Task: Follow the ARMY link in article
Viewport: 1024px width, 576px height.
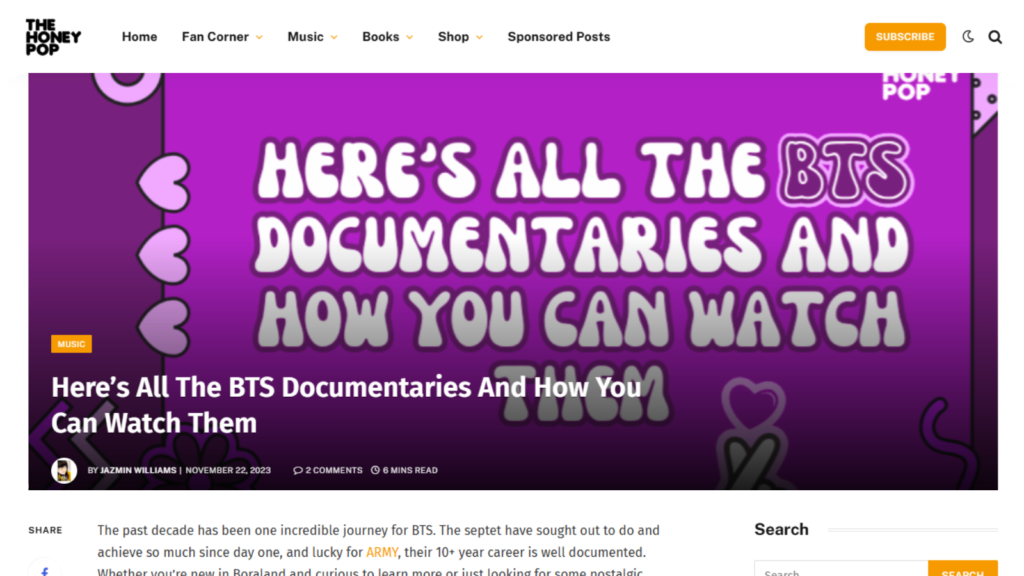Action: click(x=382, y=552)
